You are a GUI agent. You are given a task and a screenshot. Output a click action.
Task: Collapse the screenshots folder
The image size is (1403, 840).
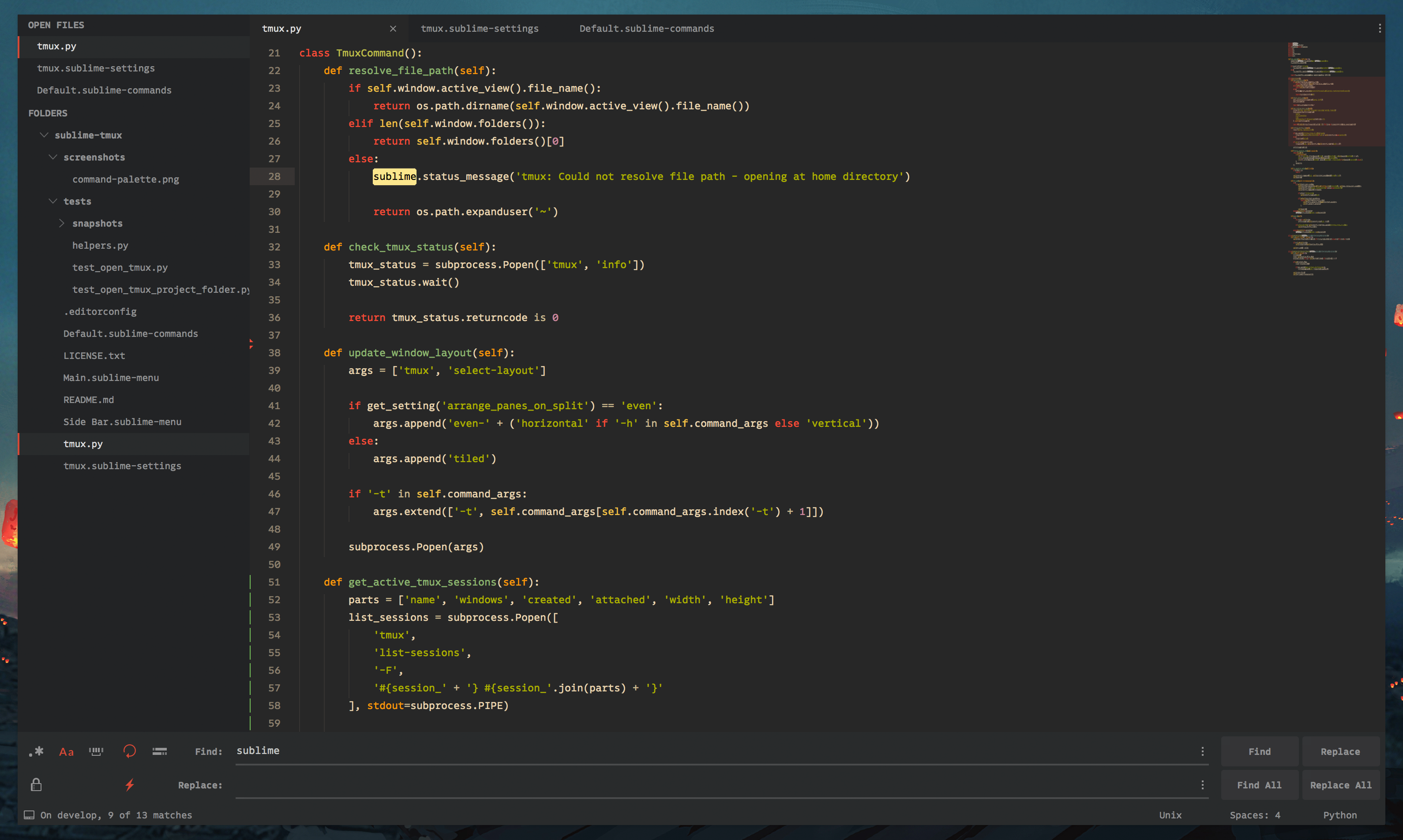53,157
